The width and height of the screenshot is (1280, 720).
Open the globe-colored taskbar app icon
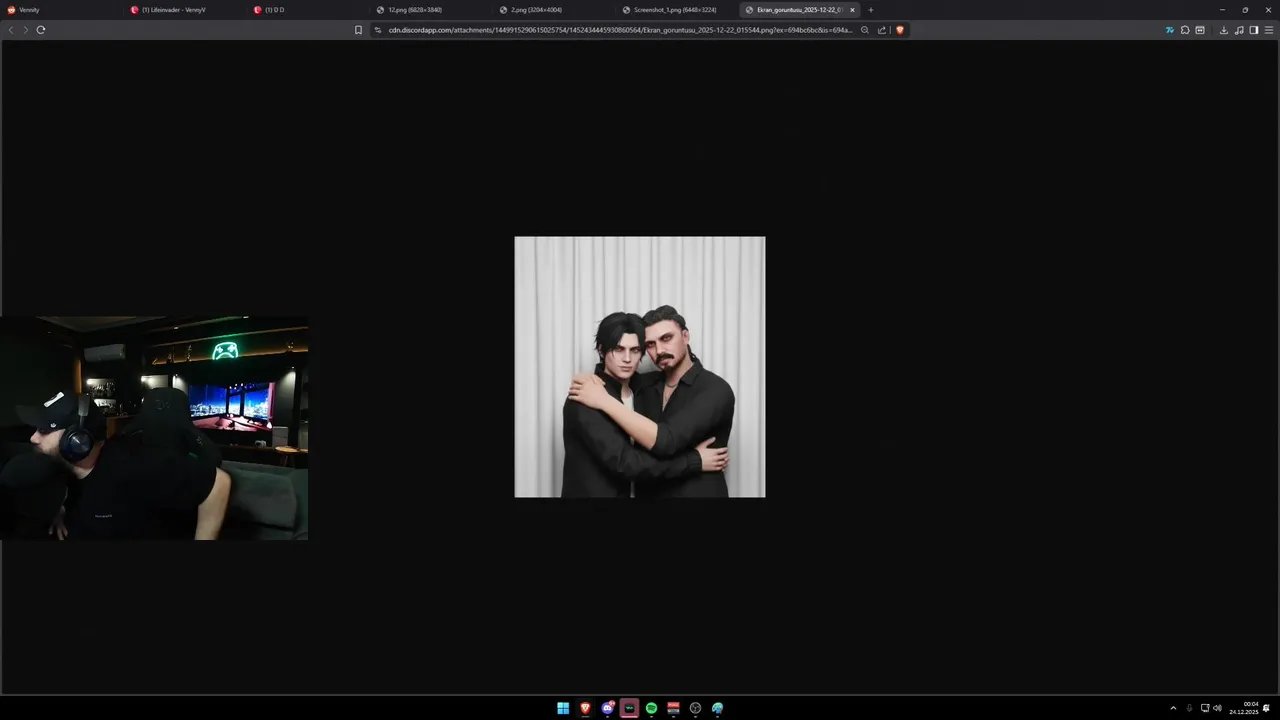tap(717, 708)
